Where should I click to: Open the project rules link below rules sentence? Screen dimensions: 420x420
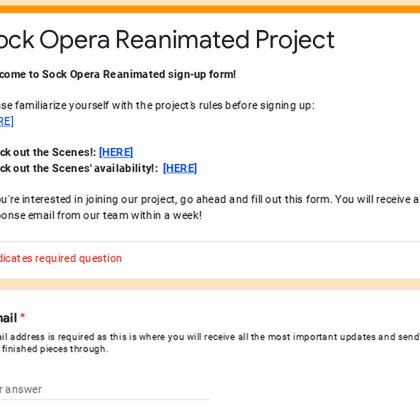coord(7,121)
